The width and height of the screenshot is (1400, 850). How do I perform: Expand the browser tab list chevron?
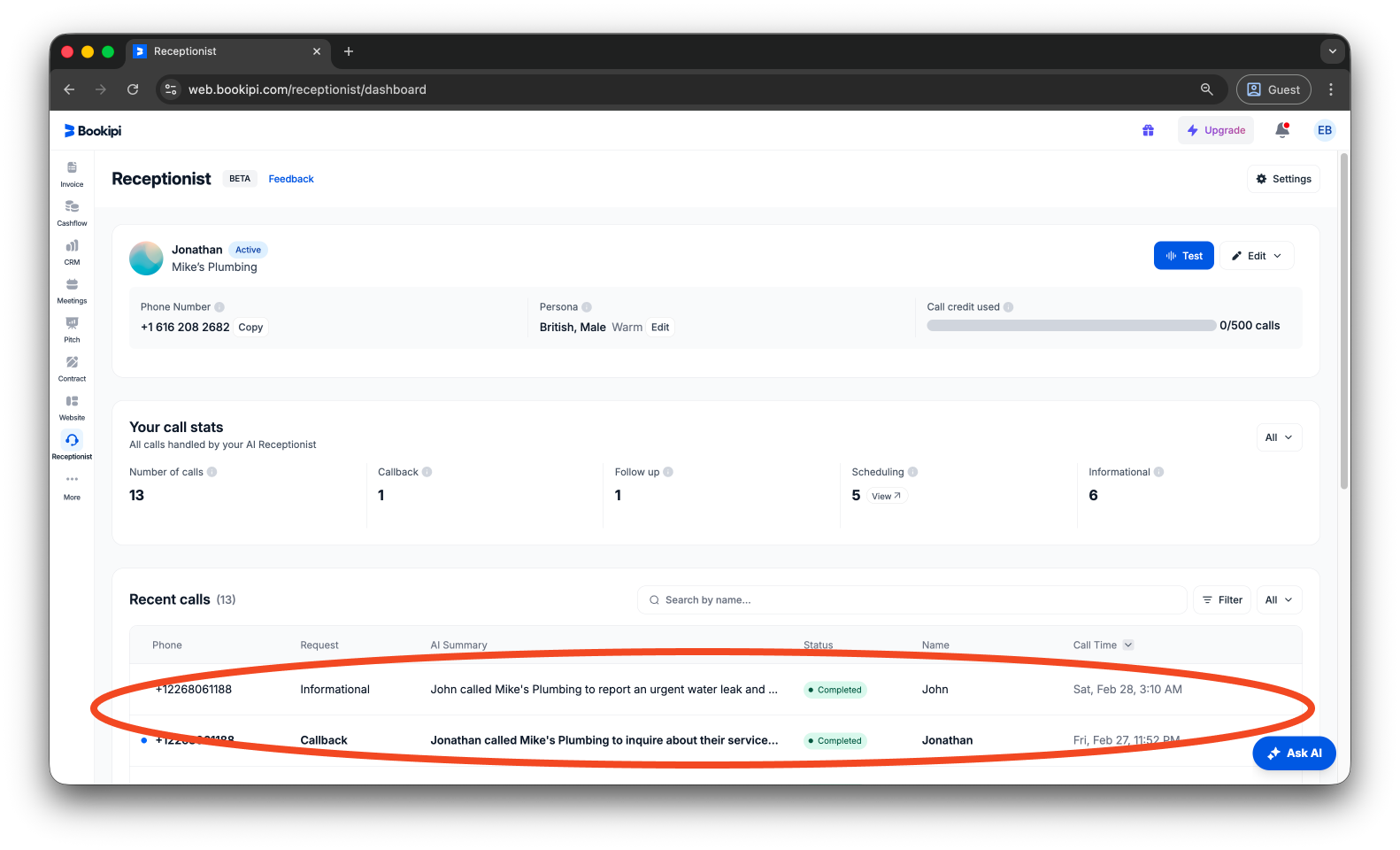click(1332, 51)
